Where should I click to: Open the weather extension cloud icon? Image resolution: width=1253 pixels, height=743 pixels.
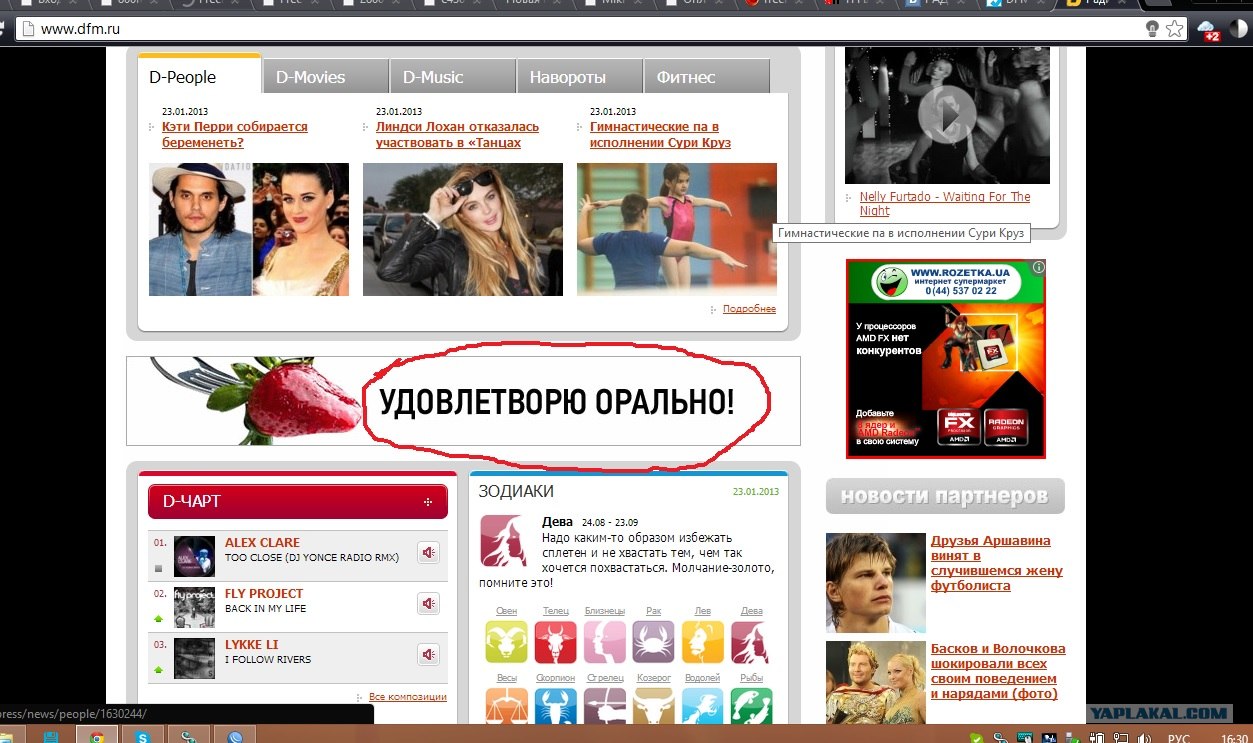[x=1209, y=29]
